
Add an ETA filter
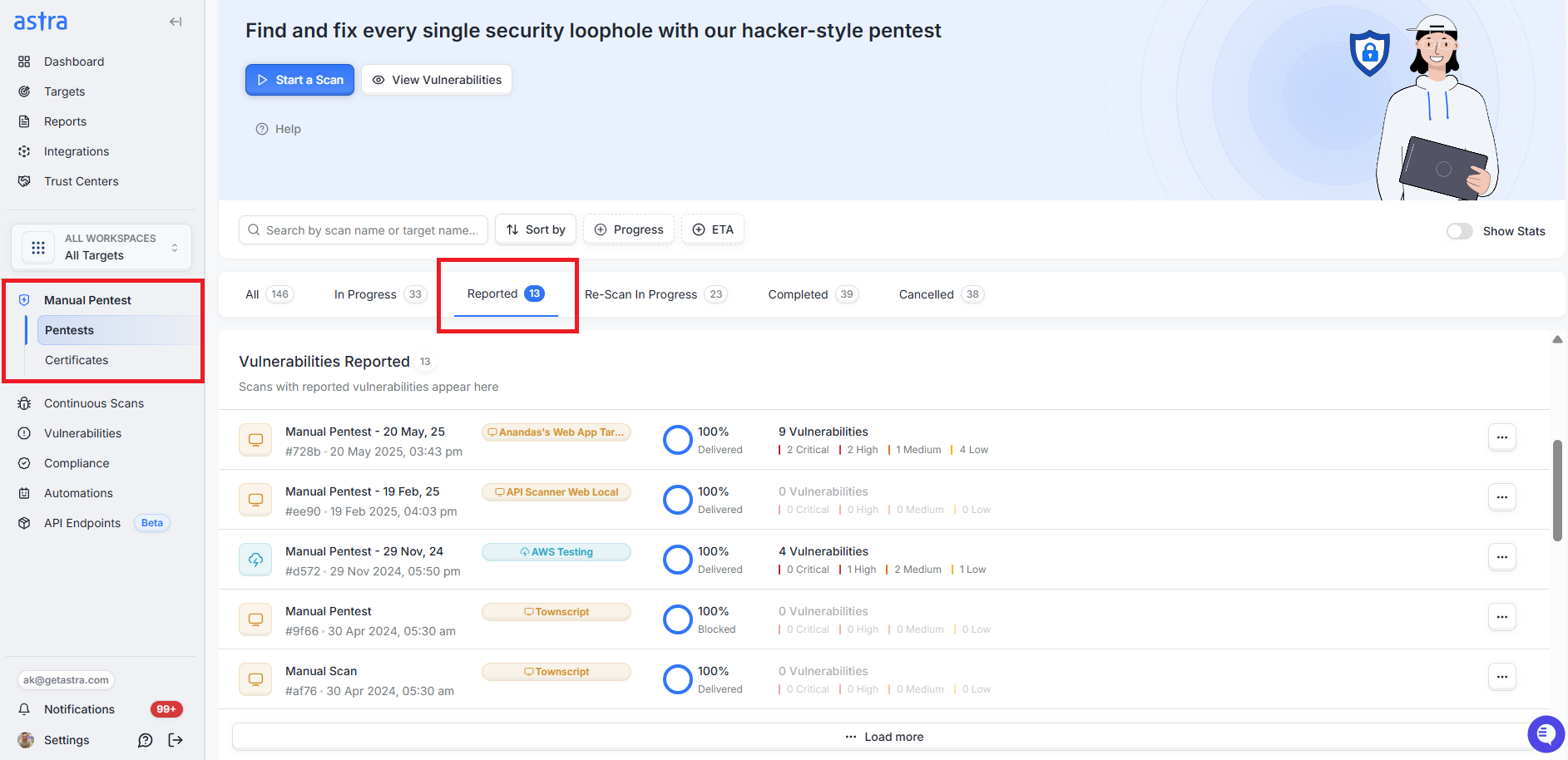click(713, 229)
